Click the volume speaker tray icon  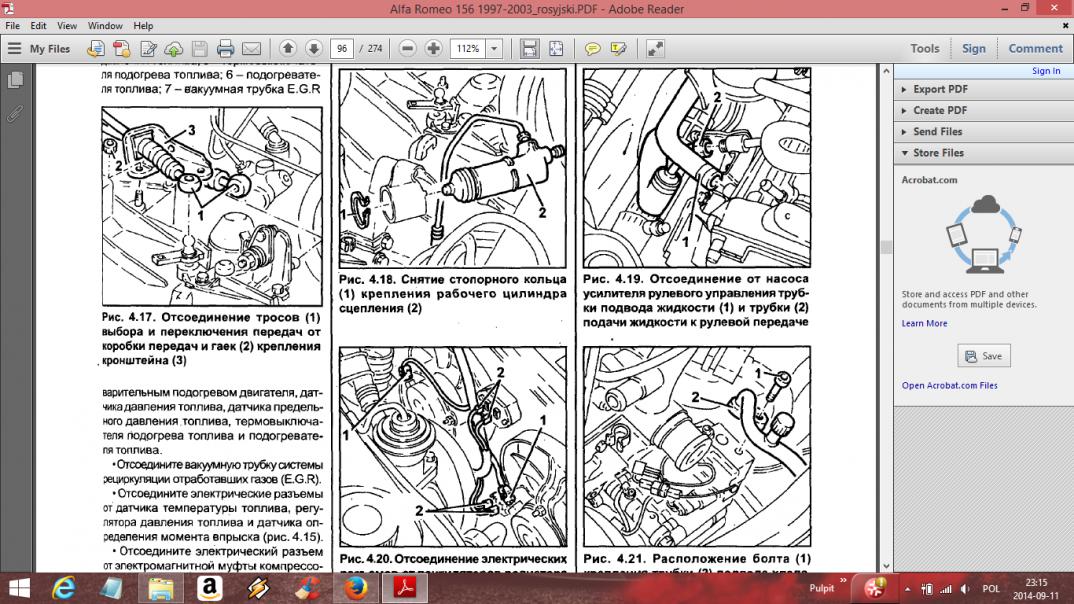[x=965, y=589]
